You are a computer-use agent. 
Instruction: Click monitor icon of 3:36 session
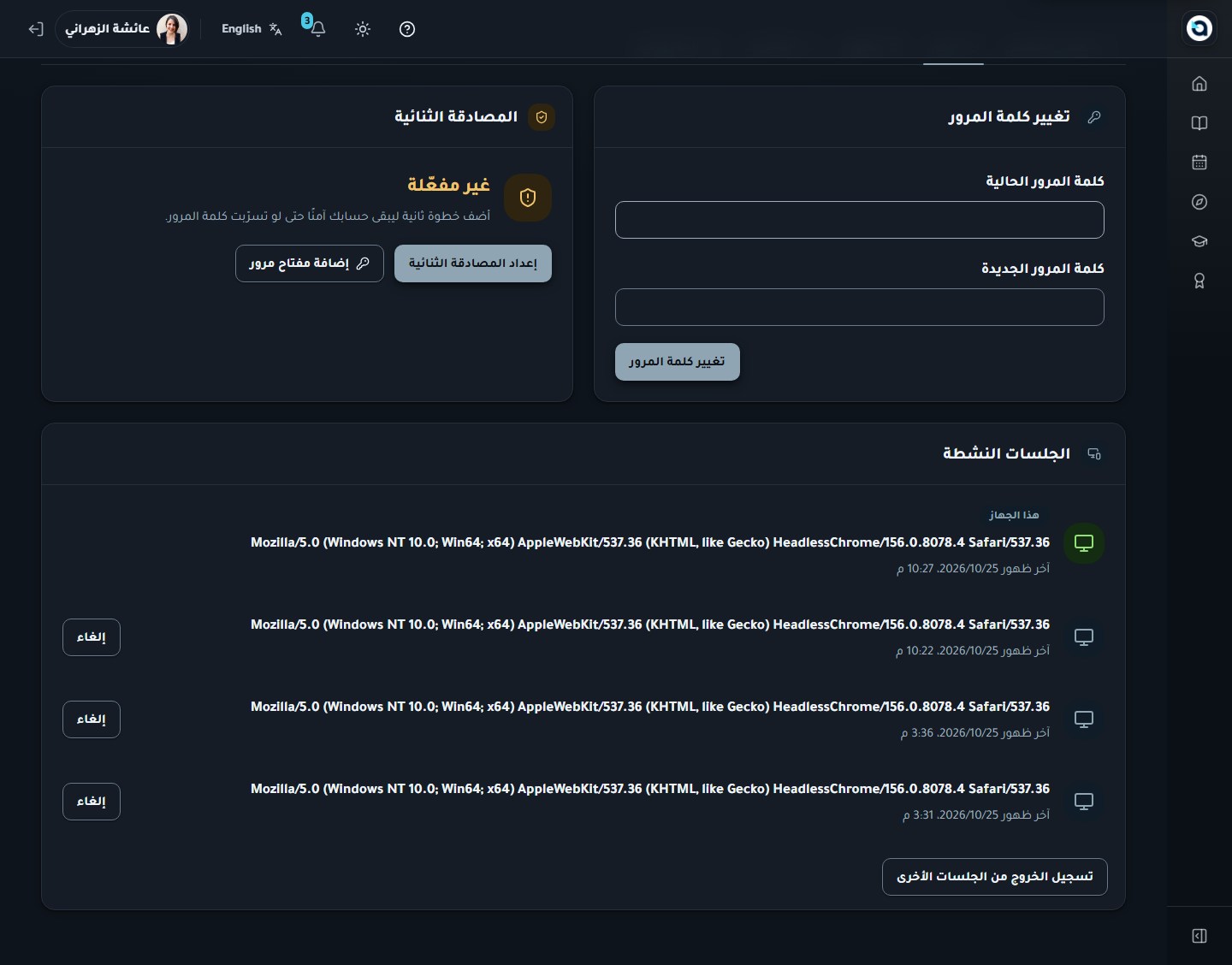point(1084,719)
